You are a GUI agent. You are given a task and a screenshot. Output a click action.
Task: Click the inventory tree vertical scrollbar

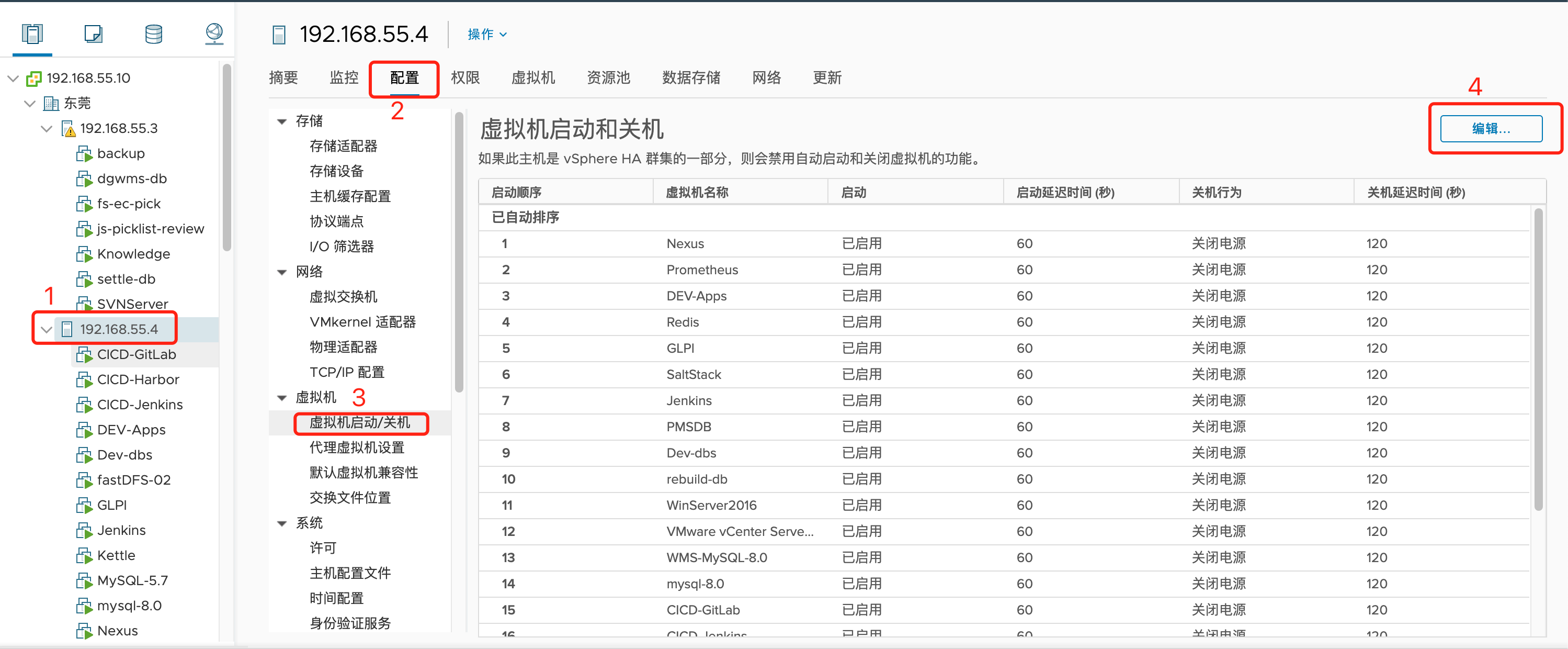[x=226, y=157]
